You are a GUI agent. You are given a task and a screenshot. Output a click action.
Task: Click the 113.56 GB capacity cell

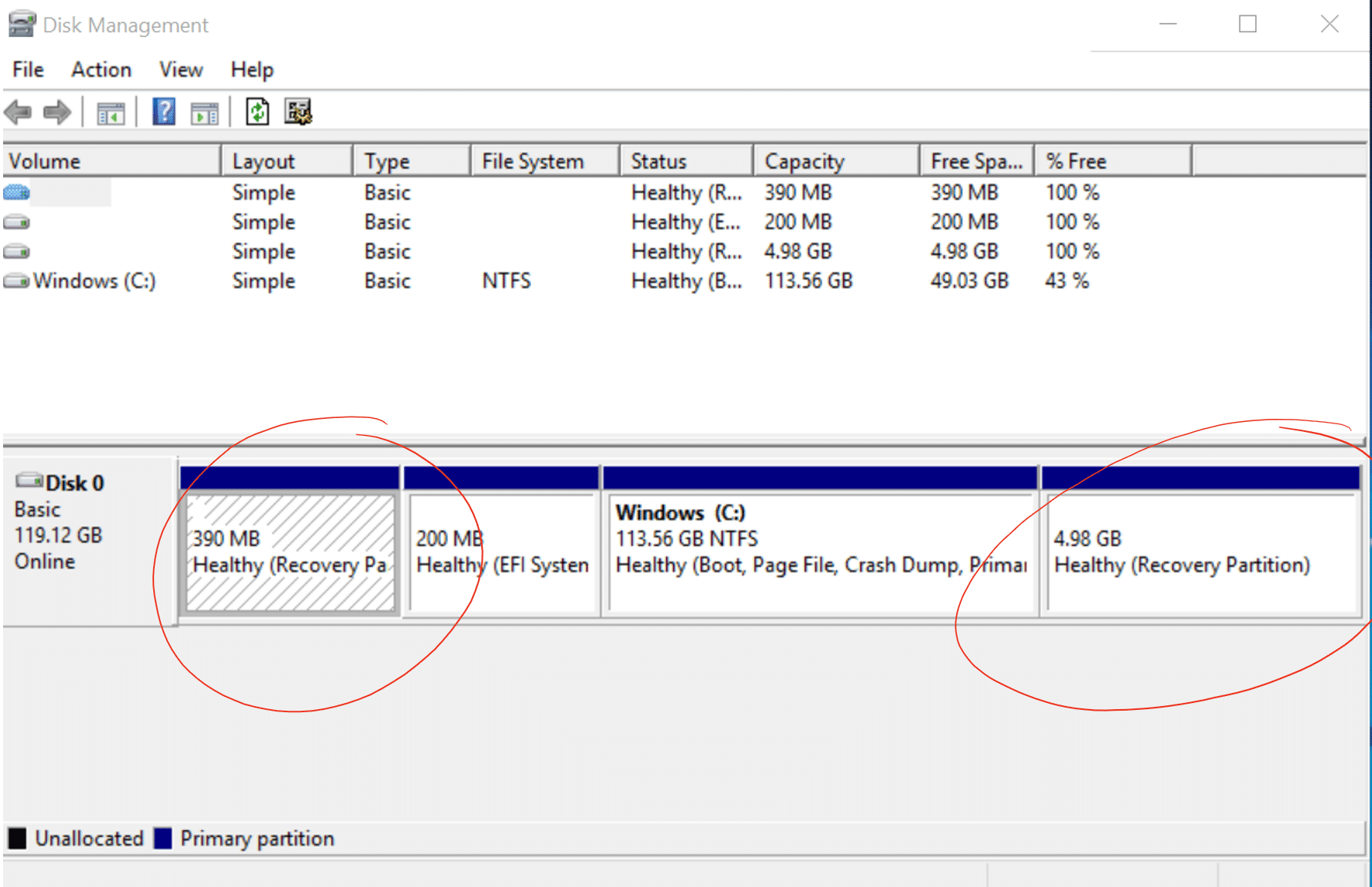[808, 281]
